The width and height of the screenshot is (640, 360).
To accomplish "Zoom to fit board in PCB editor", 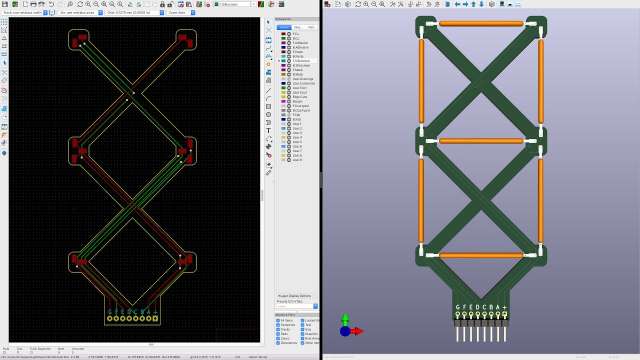I will tap(104, 4).
